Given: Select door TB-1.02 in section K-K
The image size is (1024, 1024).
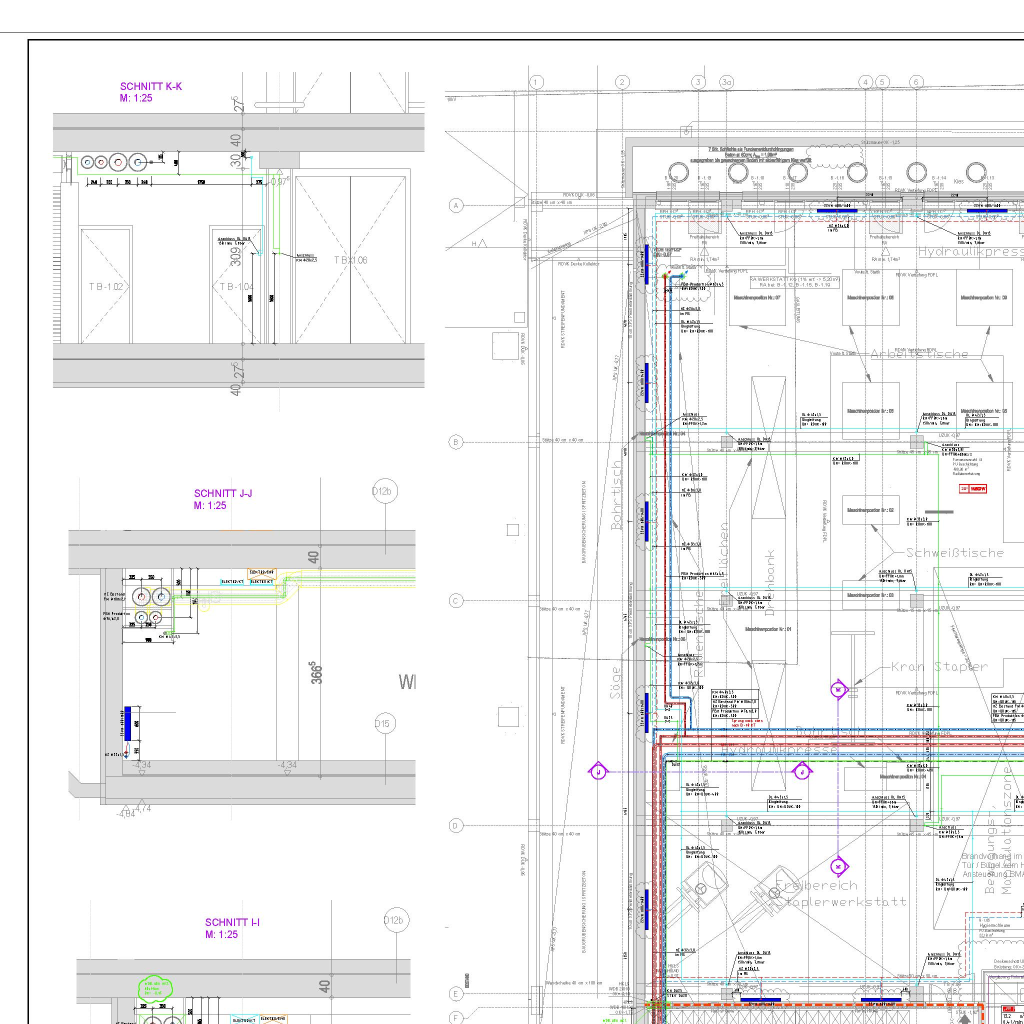Looking at the screenshot, I should [105, 286].
